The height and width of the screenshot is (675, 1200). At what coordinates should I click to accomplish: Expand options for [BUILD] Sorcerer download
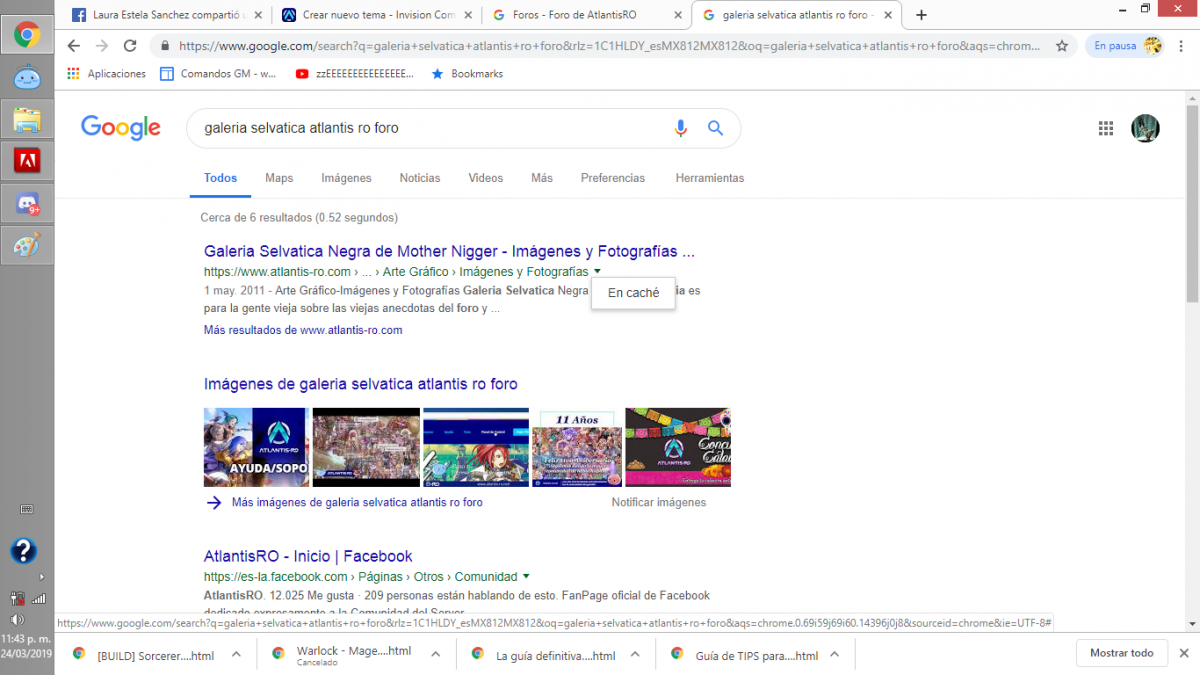(x=236, y=654)
